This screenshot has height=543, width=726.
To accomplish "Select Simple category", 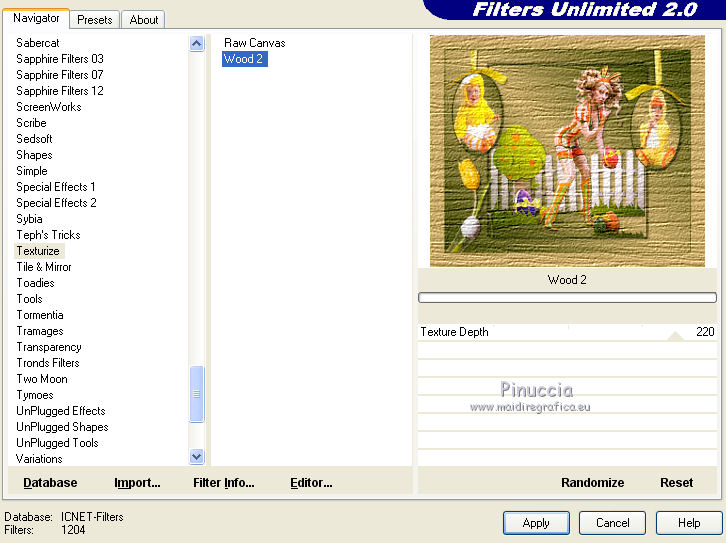I will (32, 171).
